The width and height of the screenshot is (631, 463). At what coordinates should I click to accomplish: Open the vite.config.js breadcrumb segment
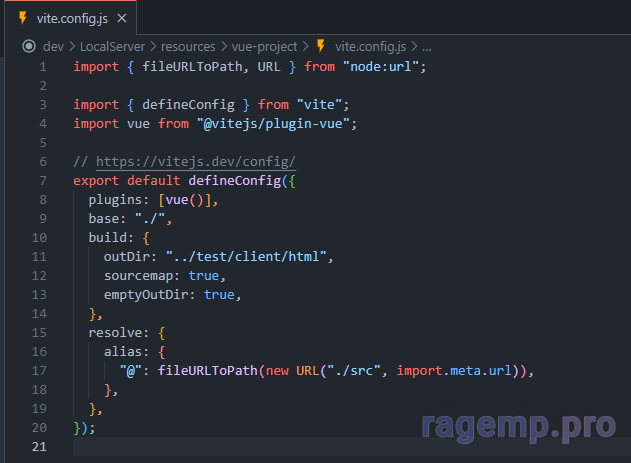[370, 47]
